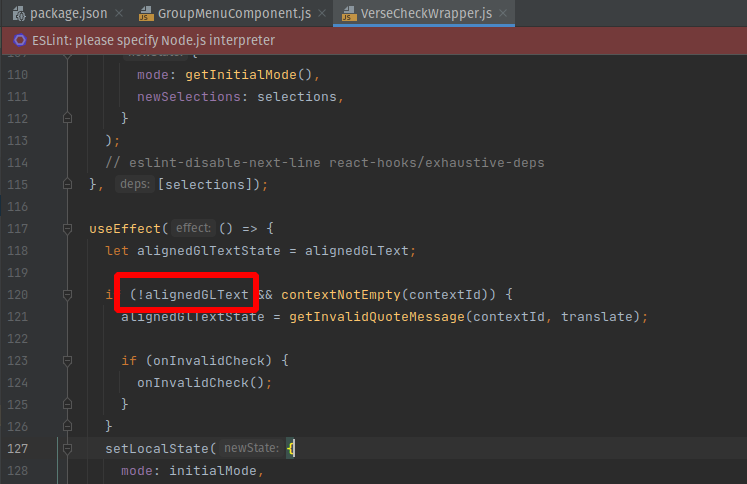Click newSelections on line 111
The width and height of the screenshot is (747, 484).
point(189,97)
